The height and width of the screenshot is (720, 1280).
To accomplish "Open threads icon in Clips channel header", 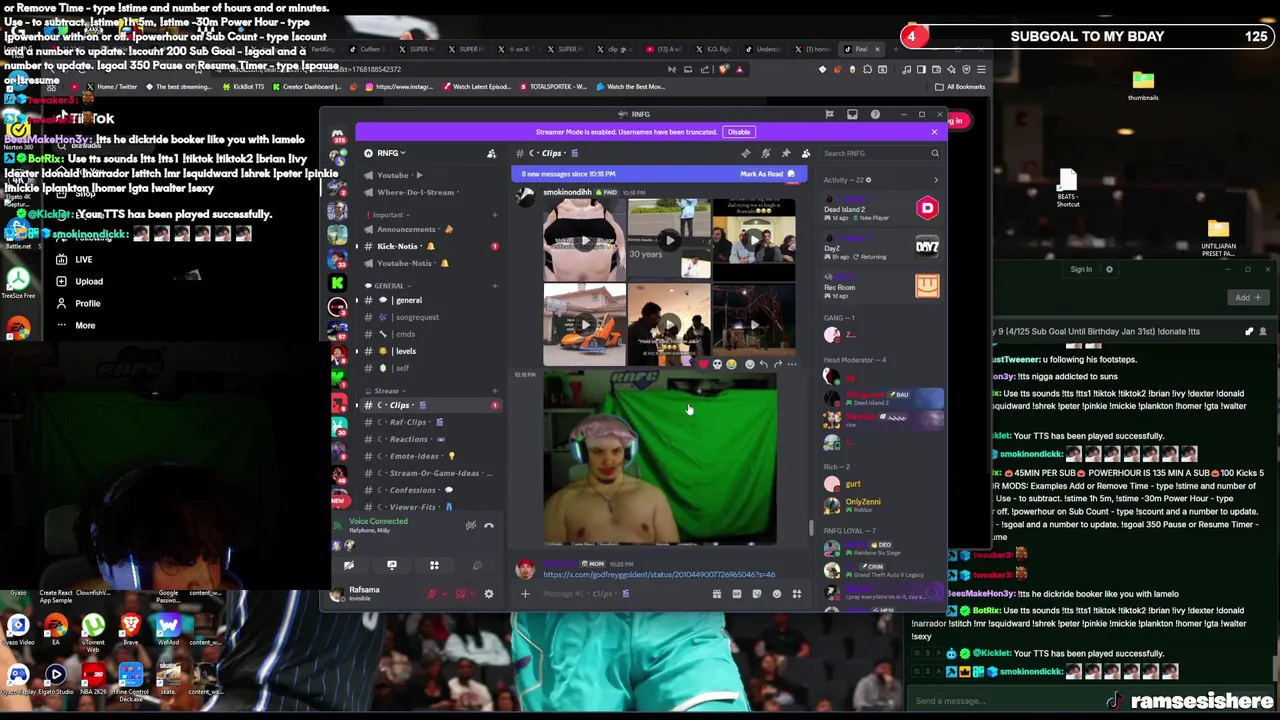I will [x=745, y=153].
